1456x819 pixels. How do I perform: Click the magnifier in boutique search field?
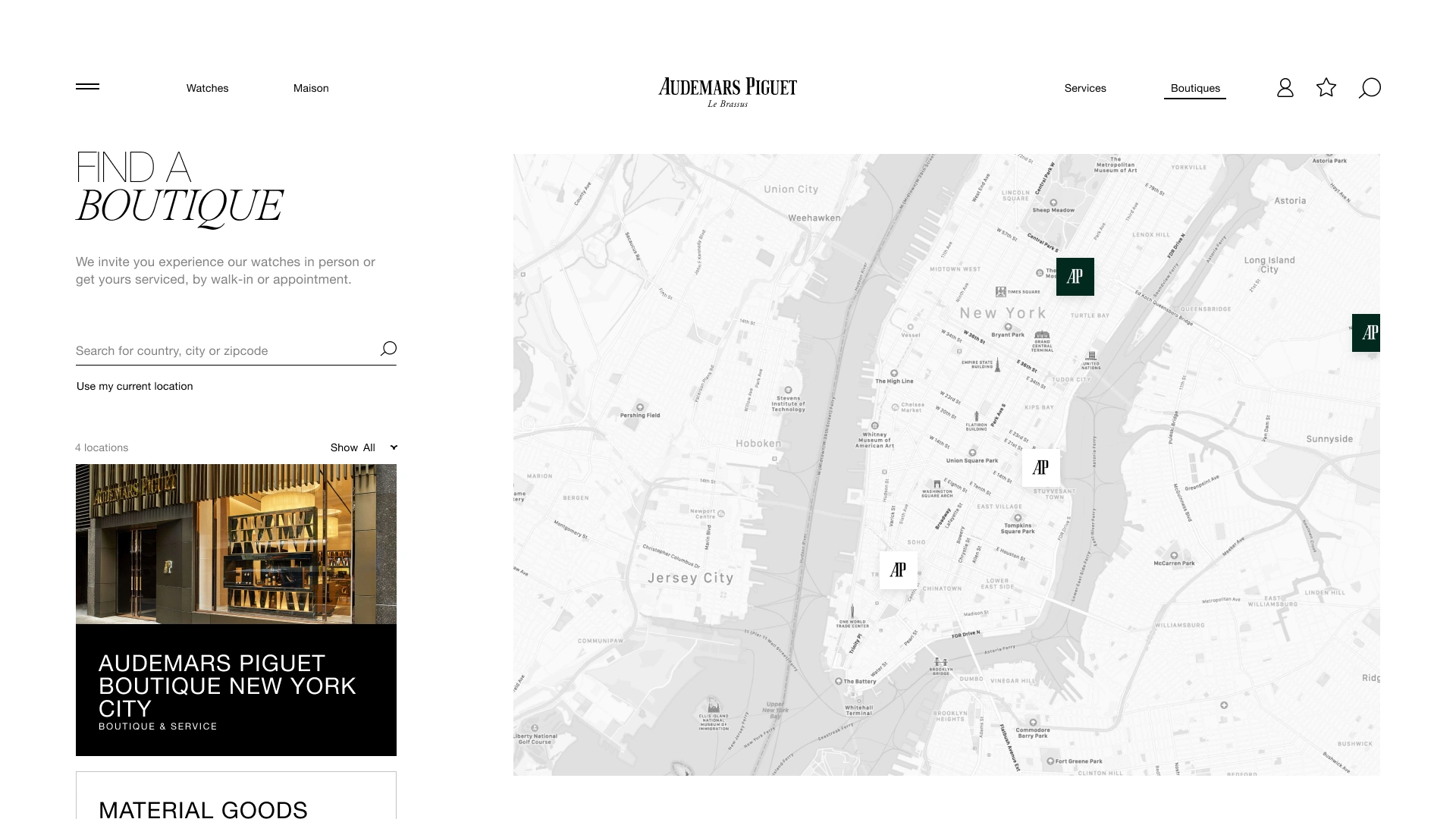[x=388, y=349]
